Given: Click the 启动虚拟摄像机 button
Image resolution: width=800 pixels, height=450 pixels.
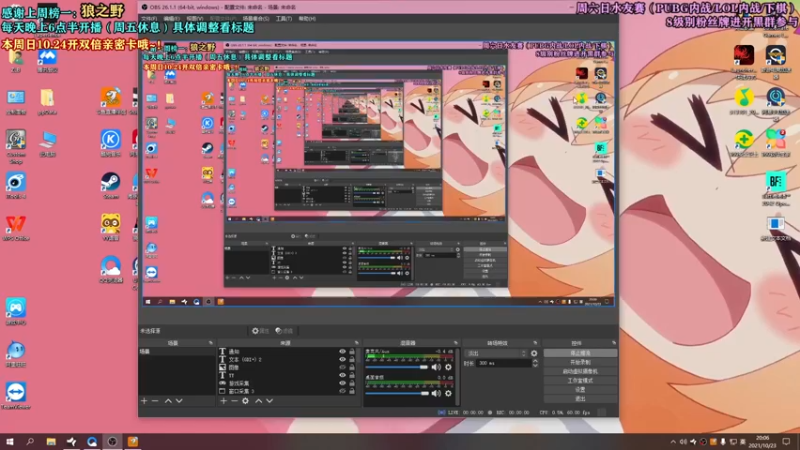Looking at the screenshot, I should [580, 371].
